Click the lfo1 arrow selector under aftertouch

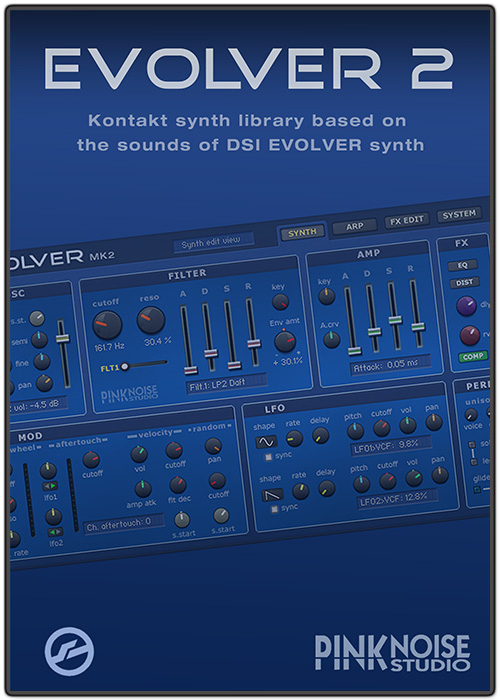tap(50, 486)
